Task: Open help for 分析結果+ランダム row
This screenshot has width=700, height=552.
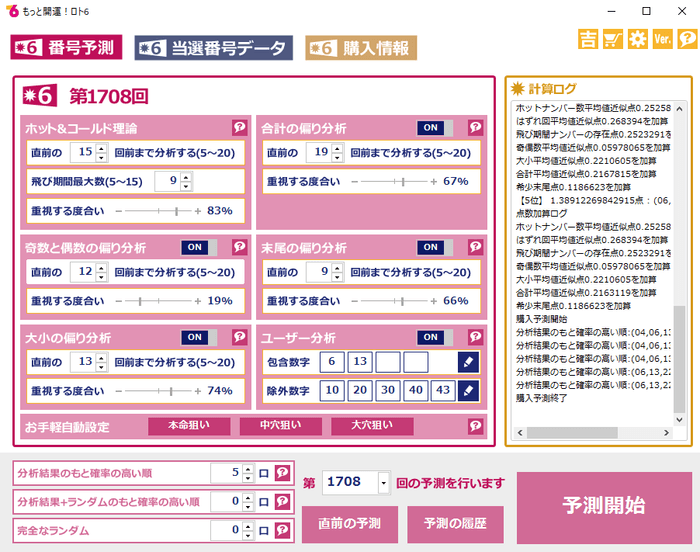Action: [x=283, y=502]
